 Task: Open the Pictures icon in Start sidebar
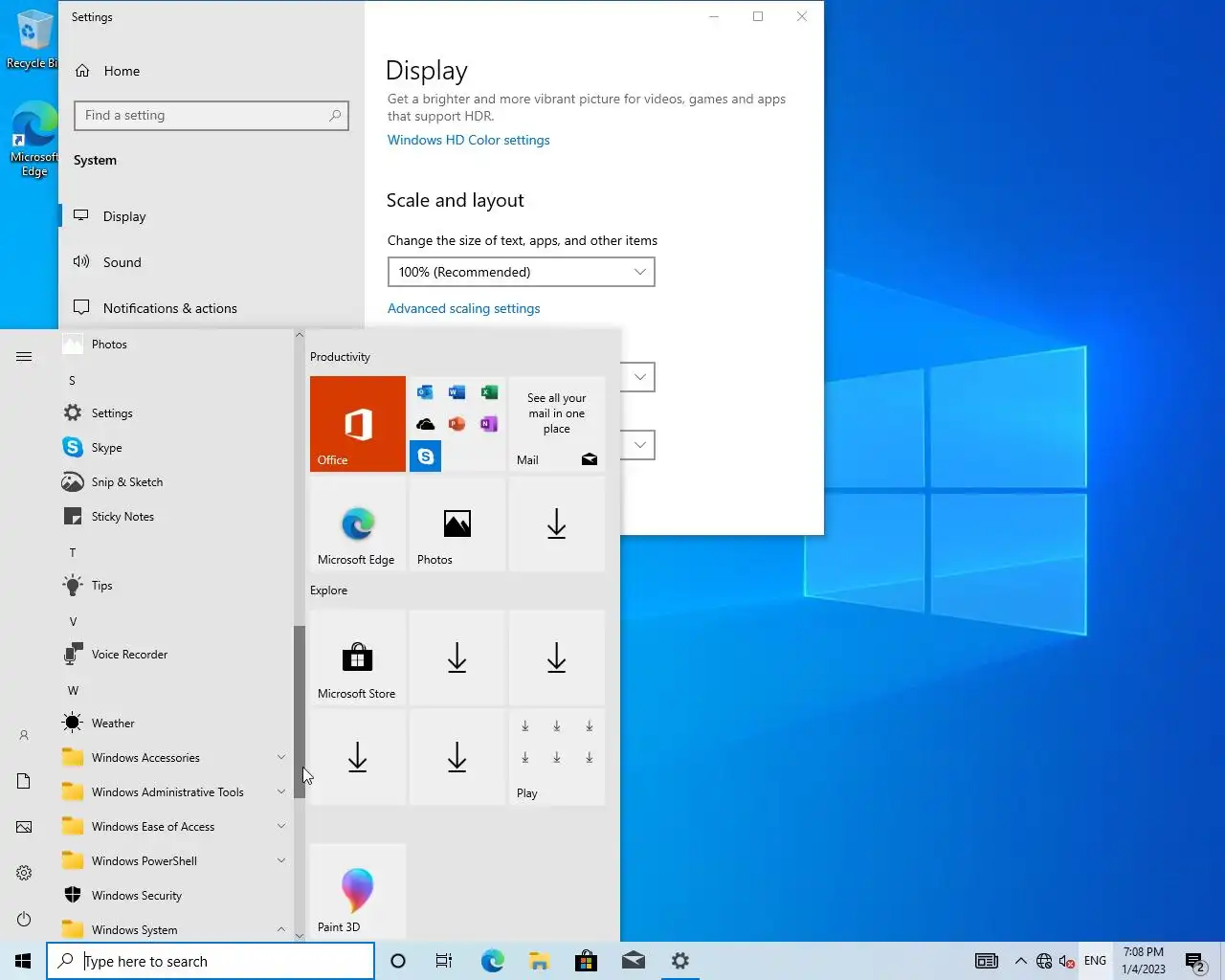click(x=24, y=827)
